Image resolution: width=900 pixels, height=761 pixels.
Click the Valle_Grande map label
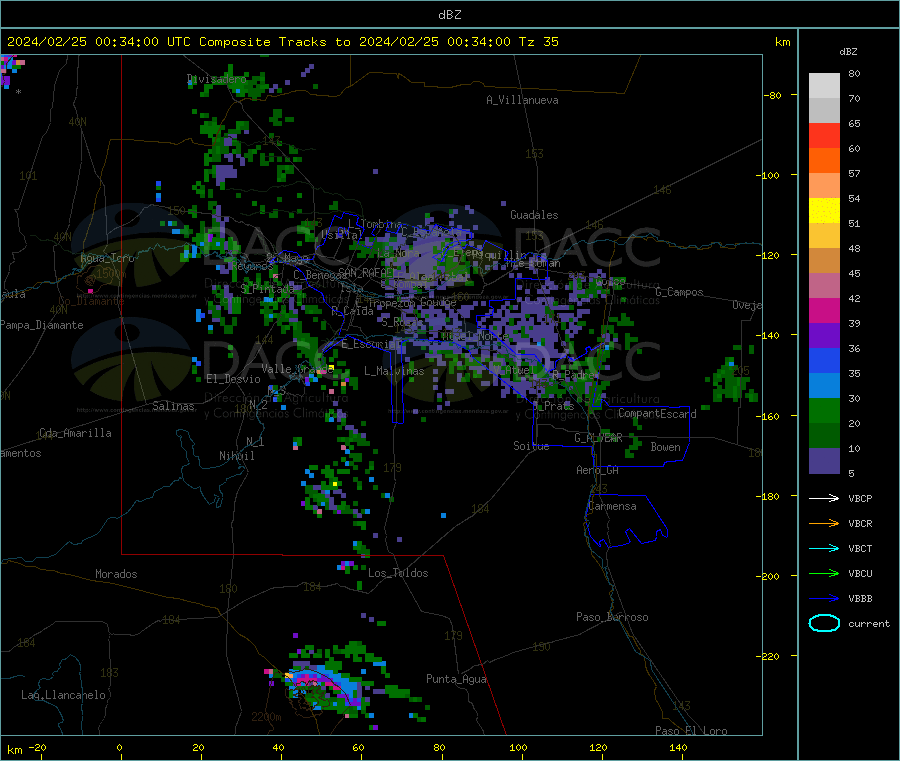click(x=297, y=368)
